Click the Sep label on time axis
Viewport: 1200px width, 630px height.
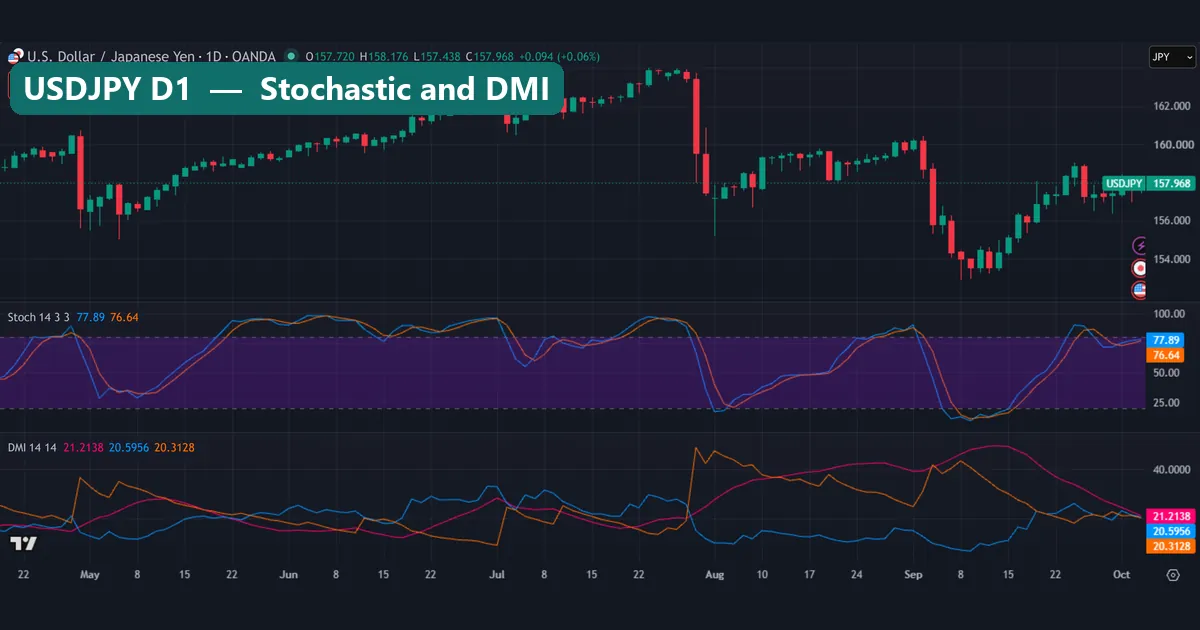coord(912,575)
